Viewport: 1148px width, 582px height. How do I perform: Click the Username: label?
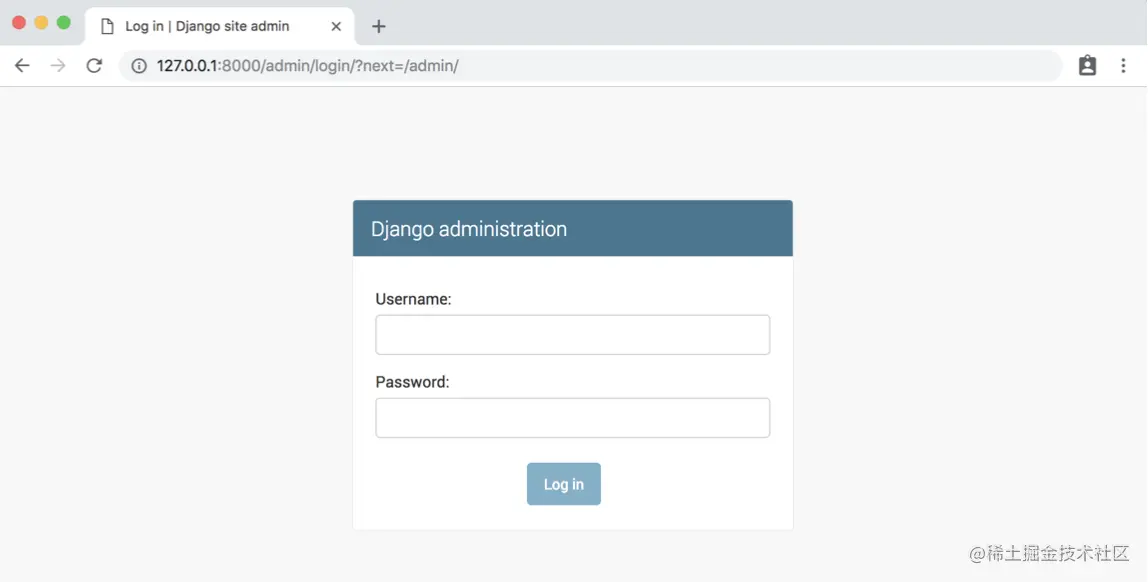point(414,299)
